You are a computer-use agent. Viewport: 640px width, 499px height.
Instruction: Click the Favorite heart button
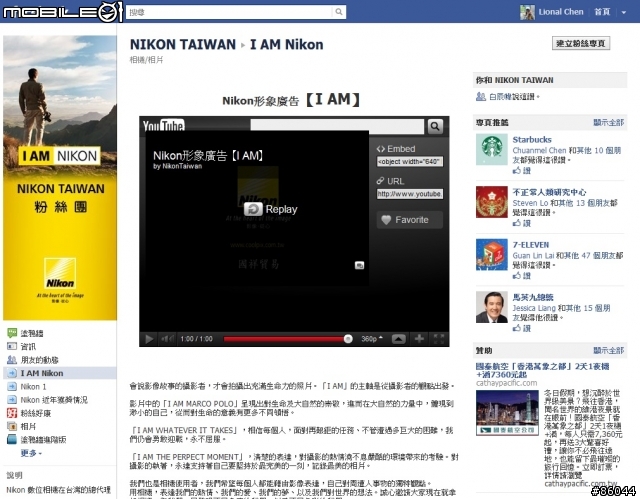(x=409, y=220)
